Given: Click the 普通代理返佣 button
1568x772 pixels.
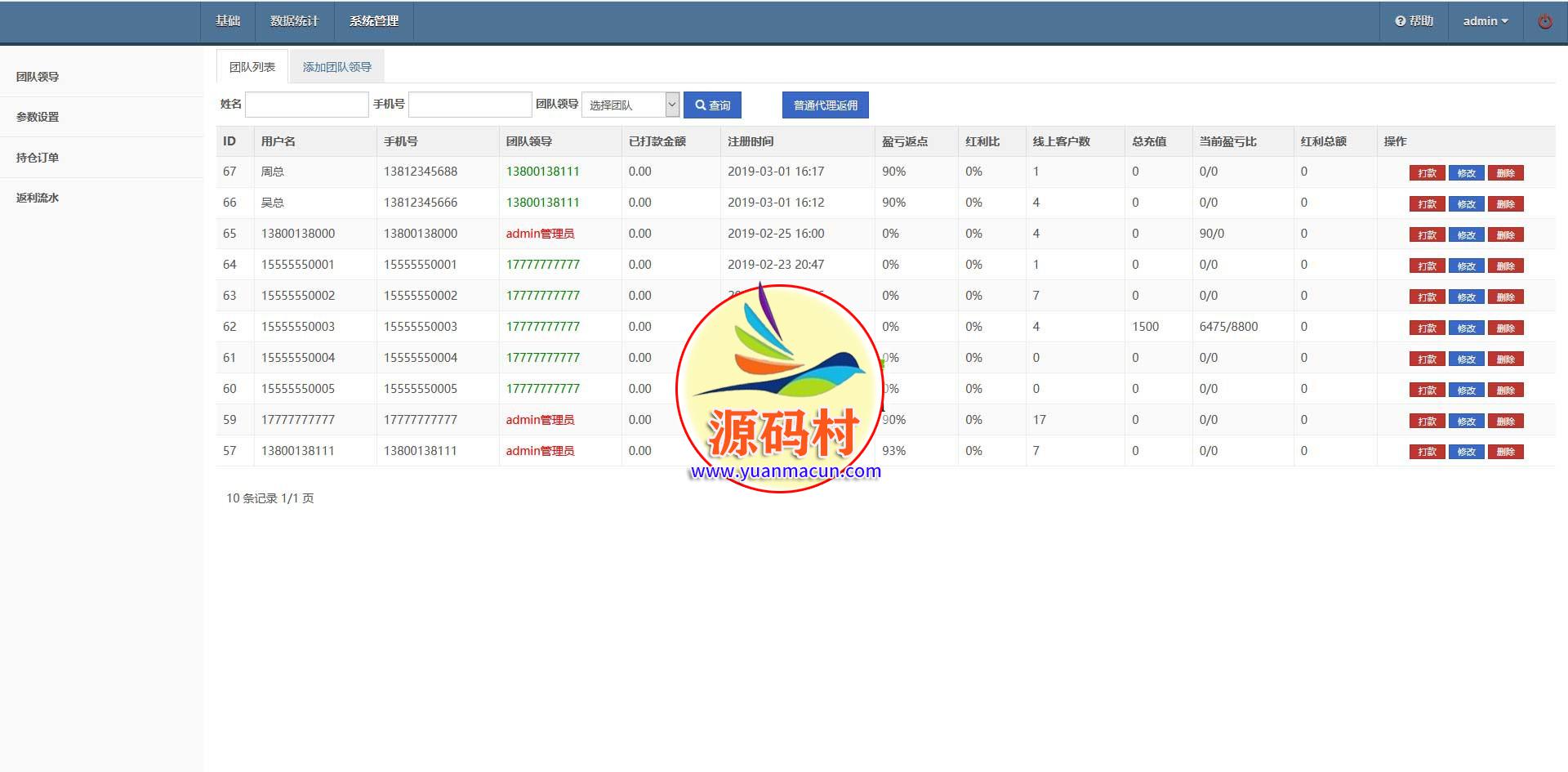Looking at the screenshot, I should coord(825,105).
